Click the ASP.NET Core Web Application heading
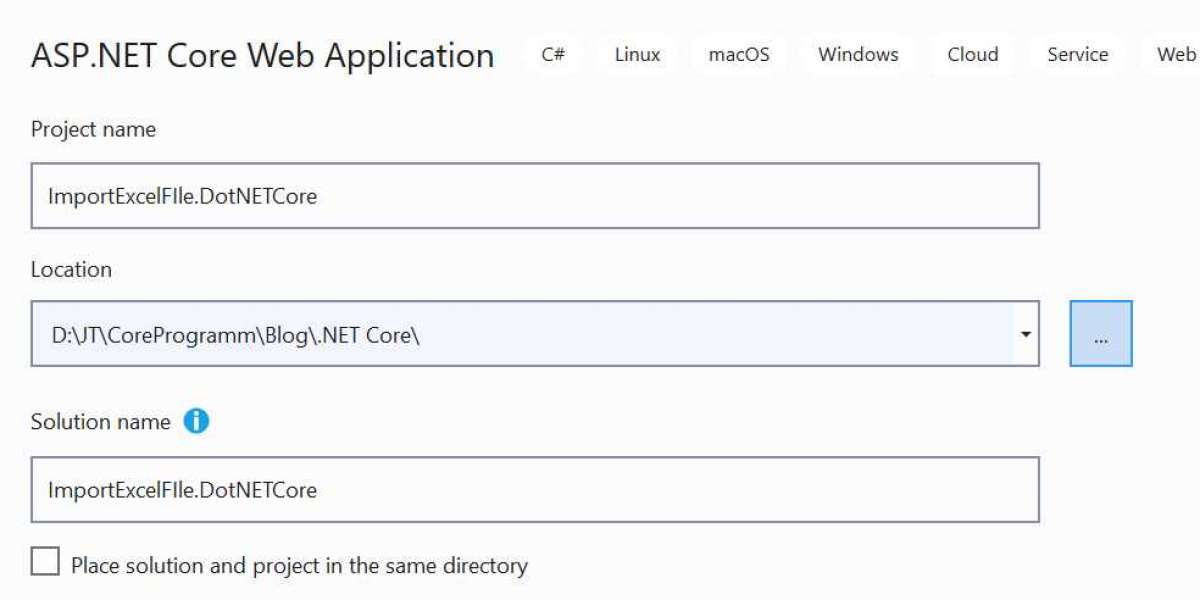Viewport: 1200px width, 600px height. click(x=263, y=55)
